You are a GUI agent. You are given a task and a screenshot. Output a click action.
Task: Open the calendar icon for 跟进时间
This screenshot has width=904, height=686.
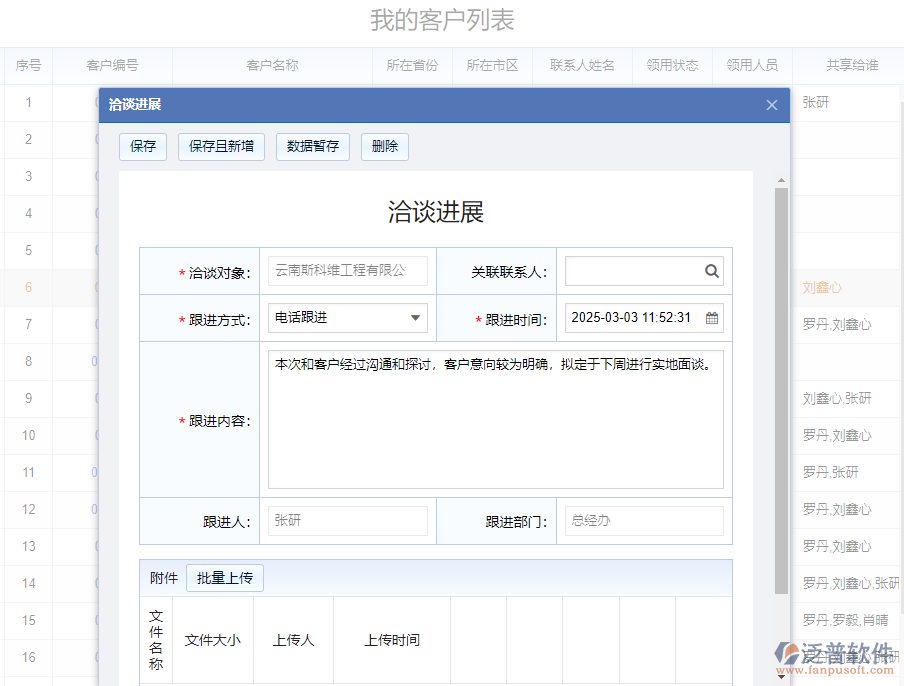point(712,318)
